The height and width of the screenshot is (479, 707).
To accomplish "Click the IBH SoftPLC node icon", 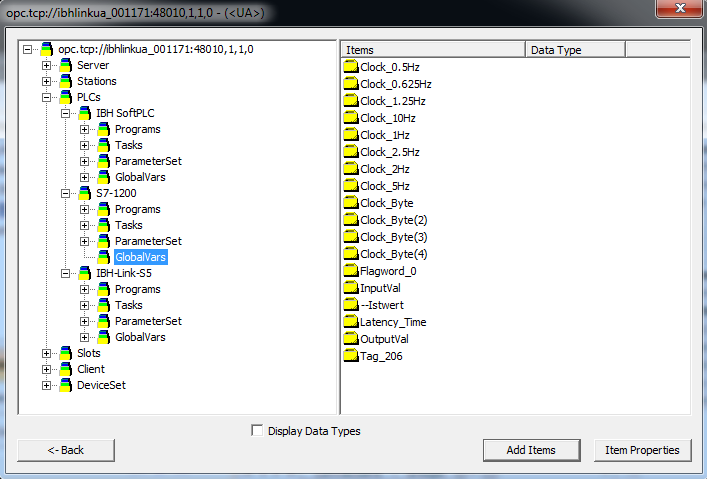I will click(84, 113).
